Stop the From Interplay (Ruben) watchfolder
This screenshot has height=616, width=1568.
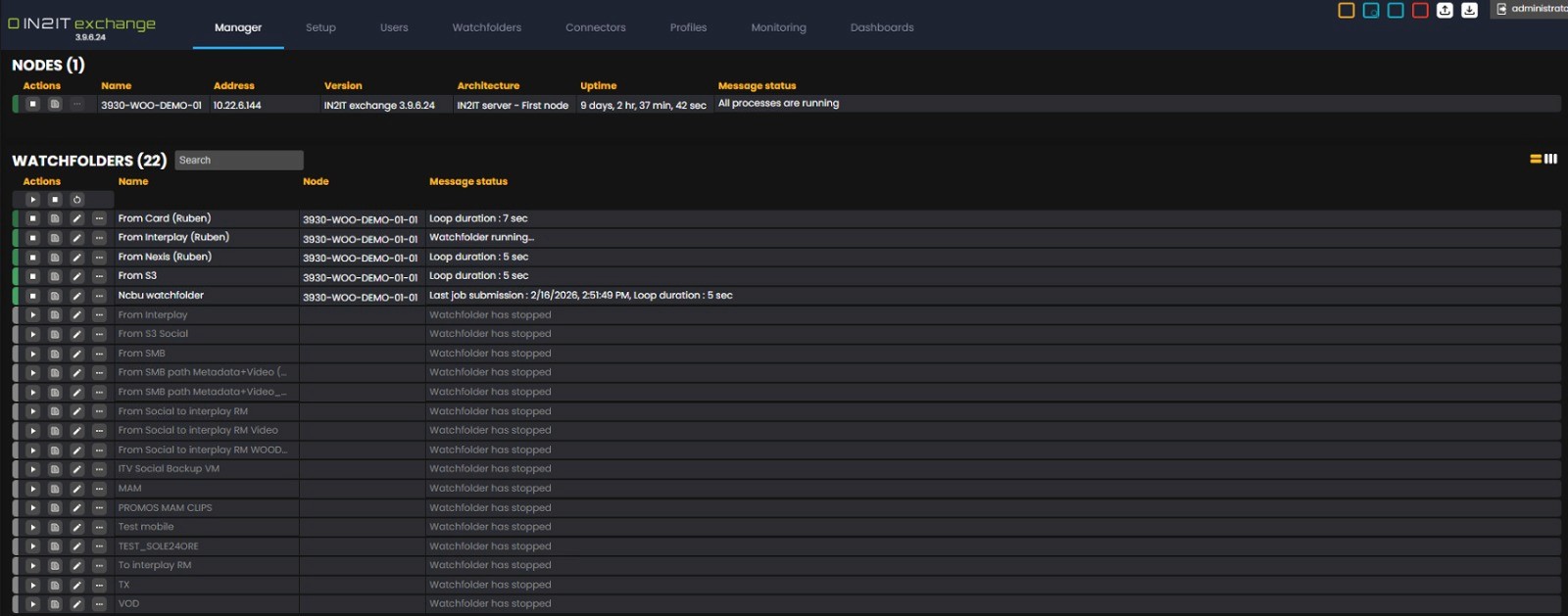coord(32,238)
